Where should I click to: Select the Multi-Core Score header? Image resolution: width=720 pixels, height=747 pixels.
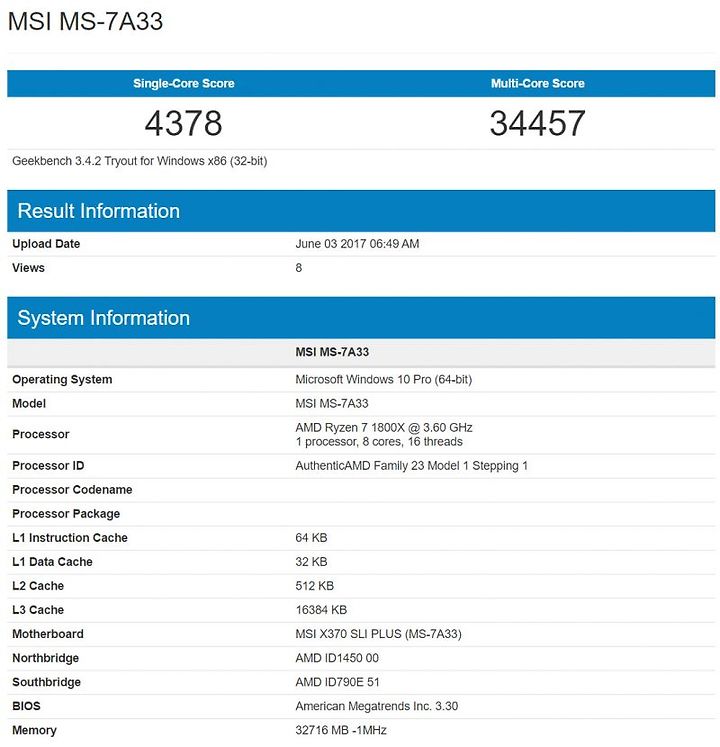pos(537,83)
